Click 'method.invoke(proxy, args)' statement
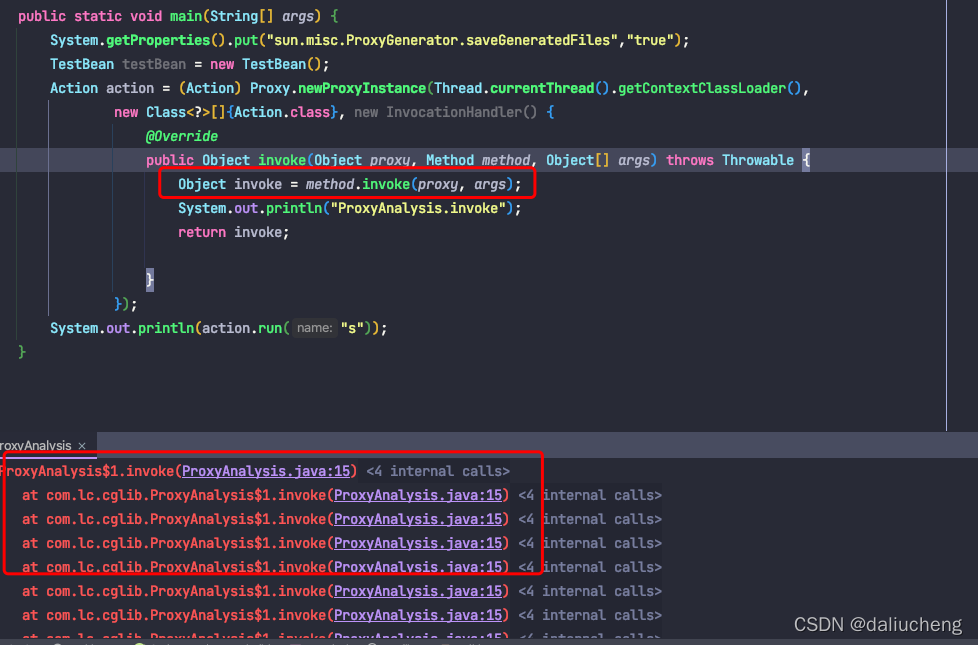Image resolution: width=978 pixels, height=645 pixels. tap(409, 184)
